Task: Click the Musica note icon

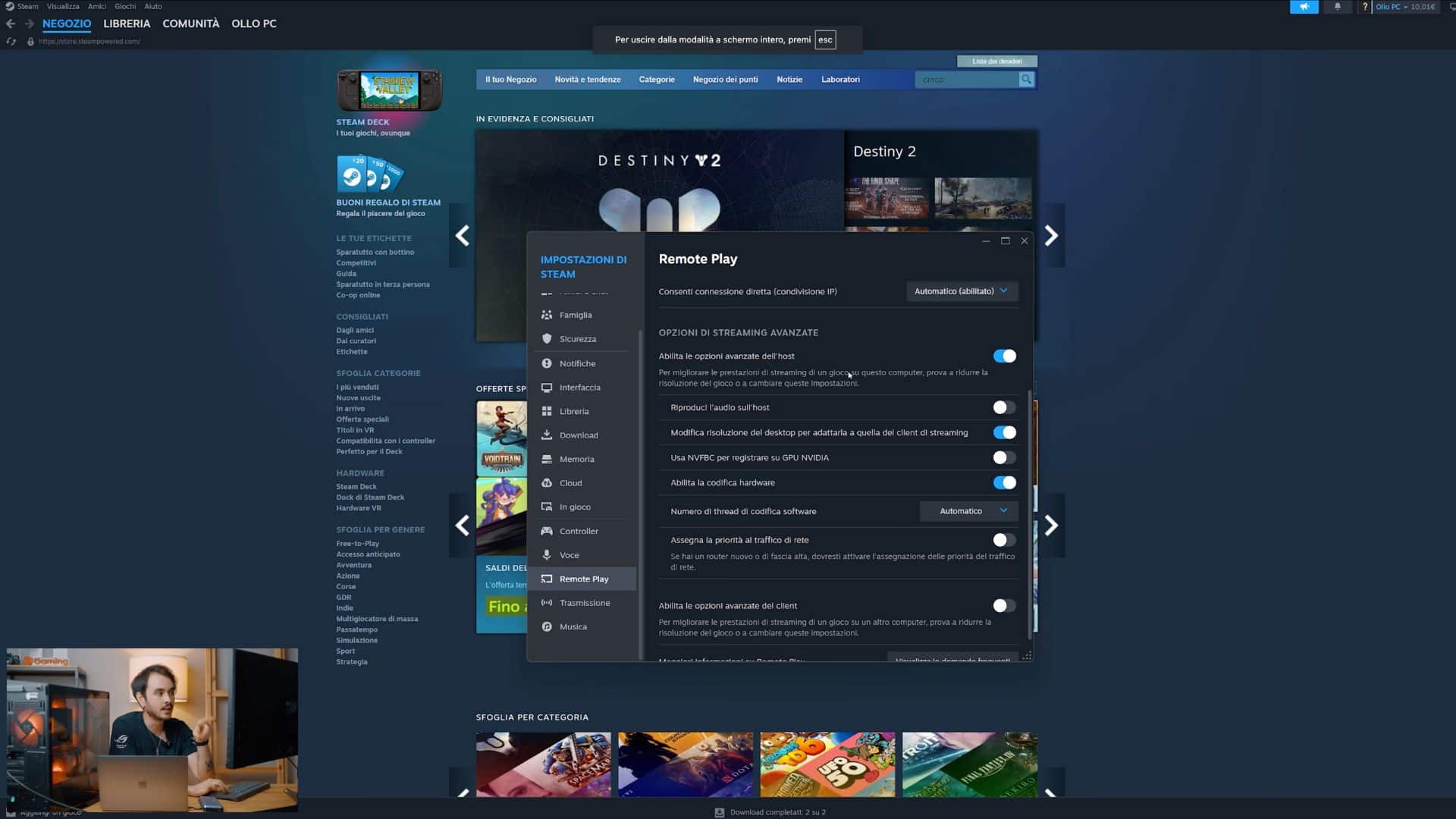Action: pos(547,626)
